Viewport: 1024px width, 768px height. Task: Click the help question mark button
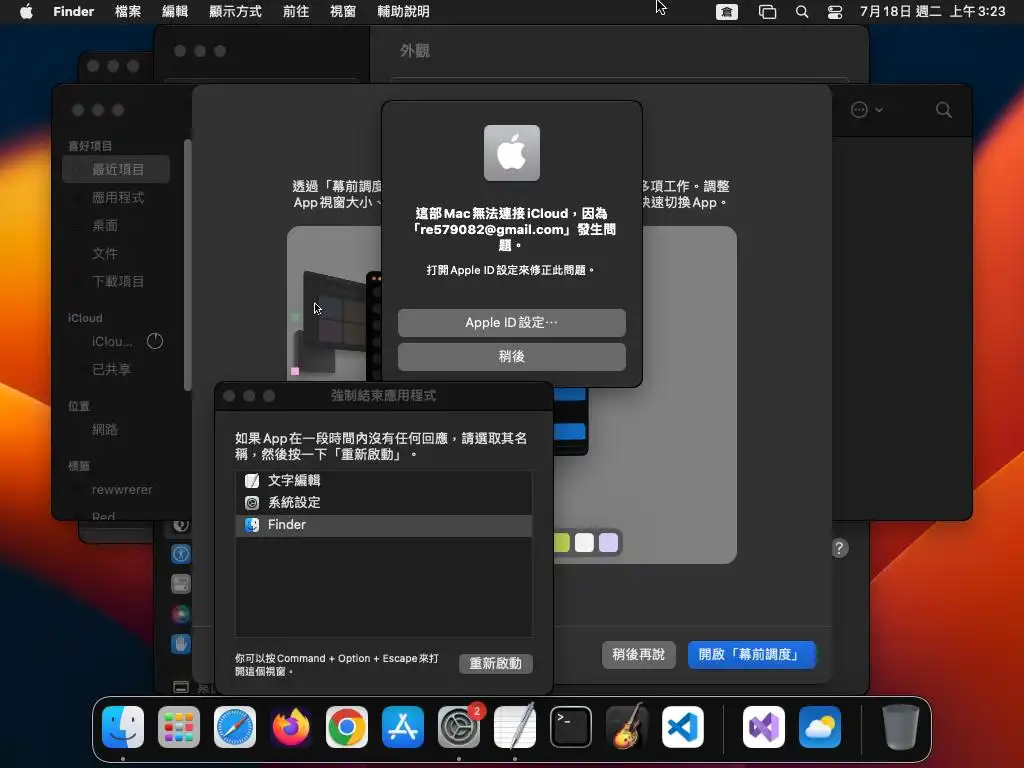point(840,548)
